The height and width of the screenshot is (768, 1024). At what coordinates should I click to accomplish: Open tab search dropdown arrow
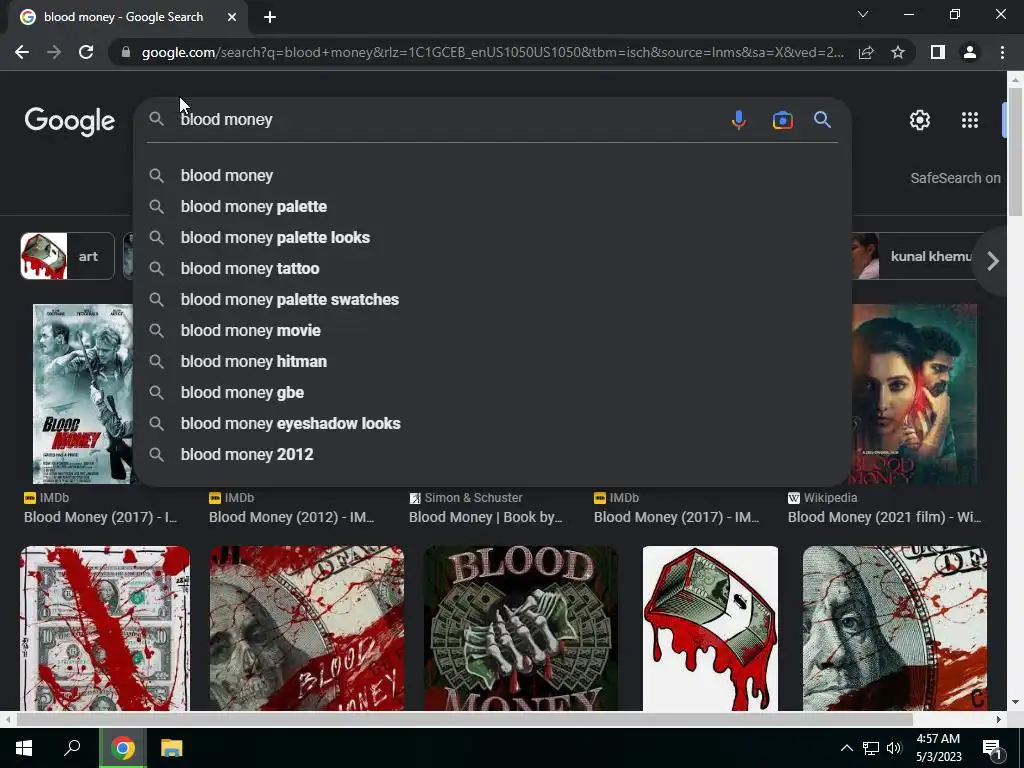[x=863, y=14]
